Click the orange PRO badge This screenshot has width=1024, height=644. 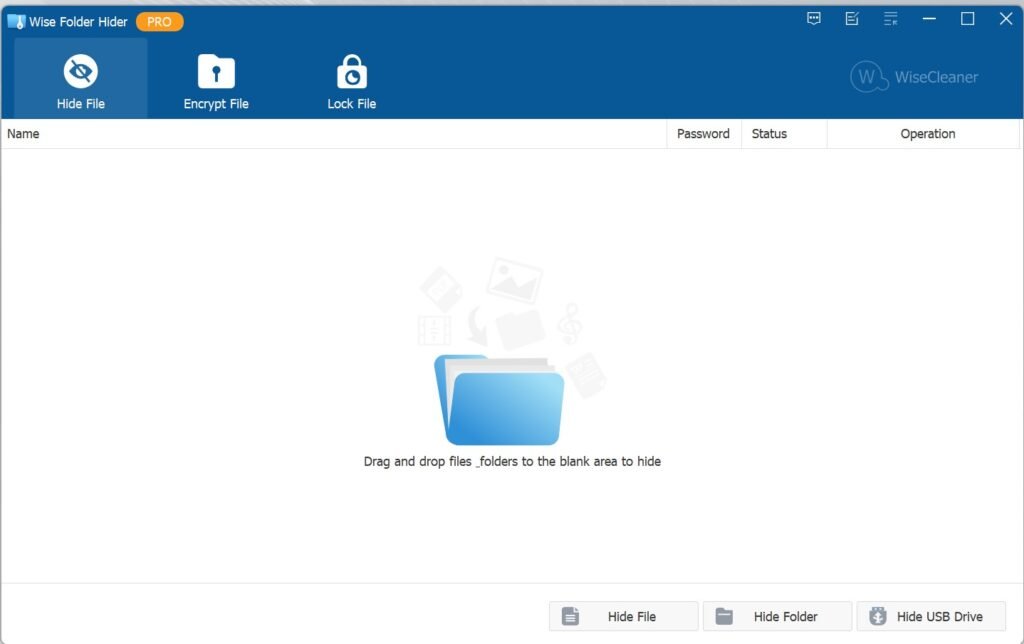click(159, 22)
